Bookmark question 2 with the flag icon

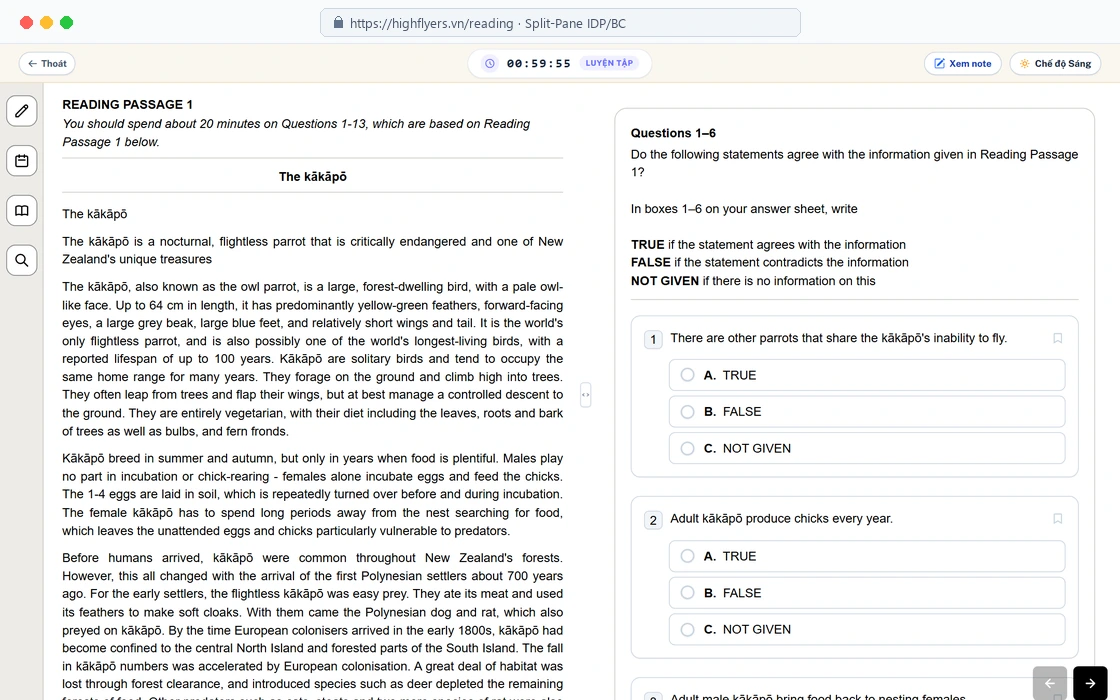coord(1058,519)
